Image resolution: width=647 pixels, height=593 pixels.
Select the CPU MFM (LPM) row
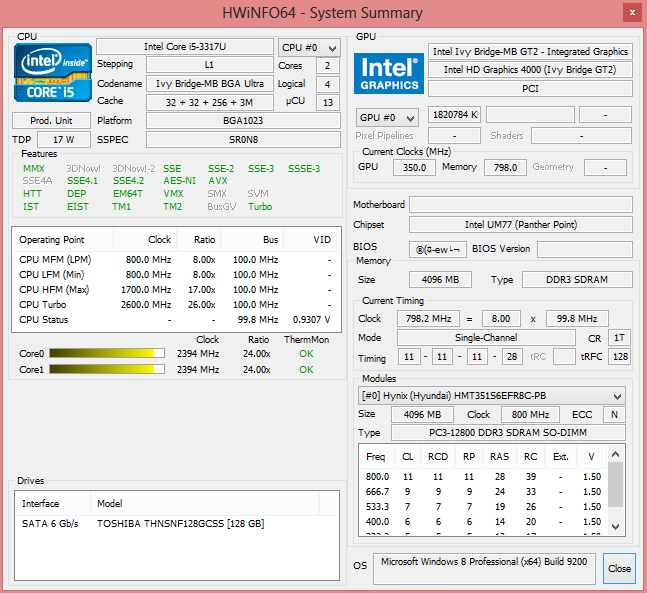point(175,260)
